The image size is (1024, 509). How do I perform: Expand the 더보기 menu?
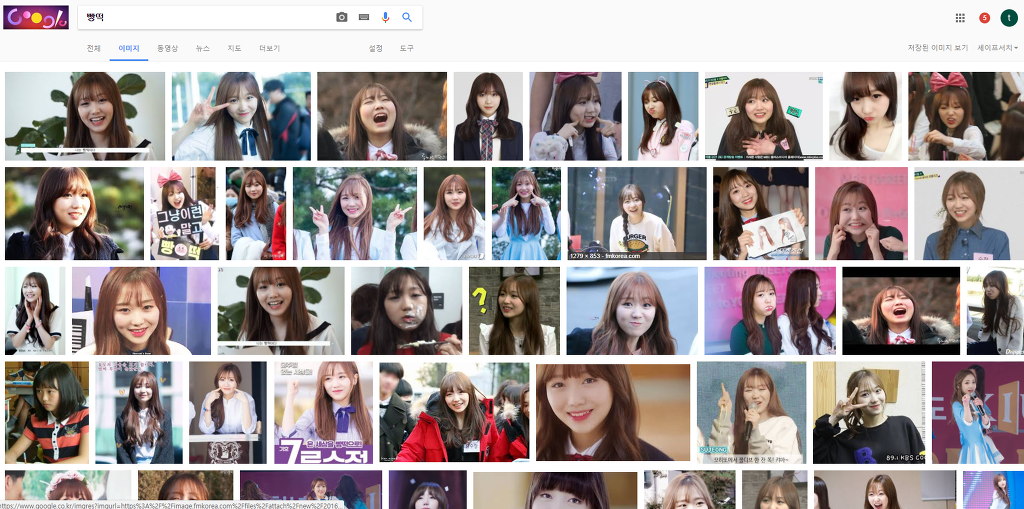(269, 48)
